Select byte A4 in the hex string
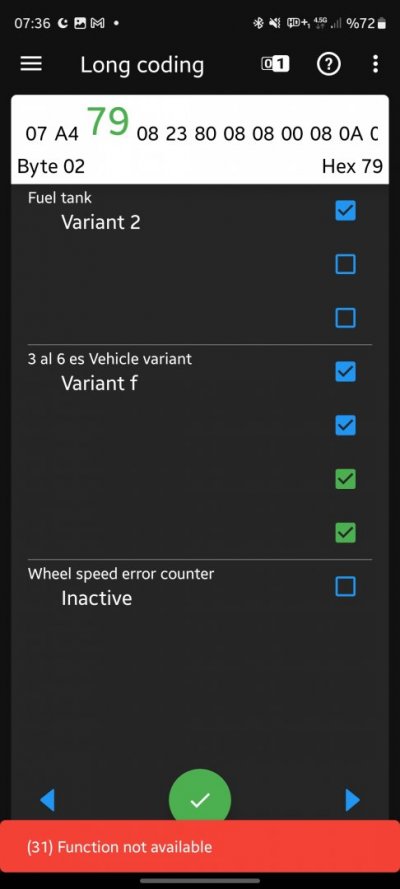 67,134
